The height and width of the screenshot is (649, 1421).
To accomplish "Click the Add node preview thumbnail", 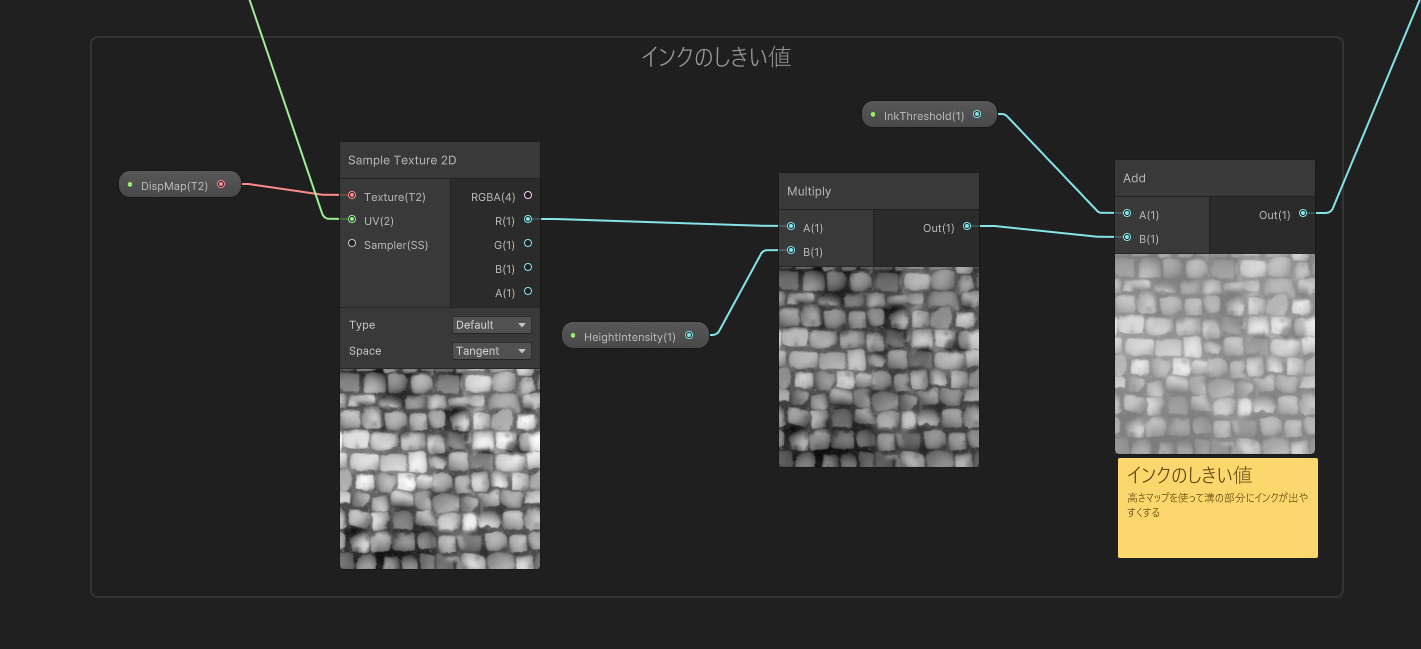I will 1214,354.
